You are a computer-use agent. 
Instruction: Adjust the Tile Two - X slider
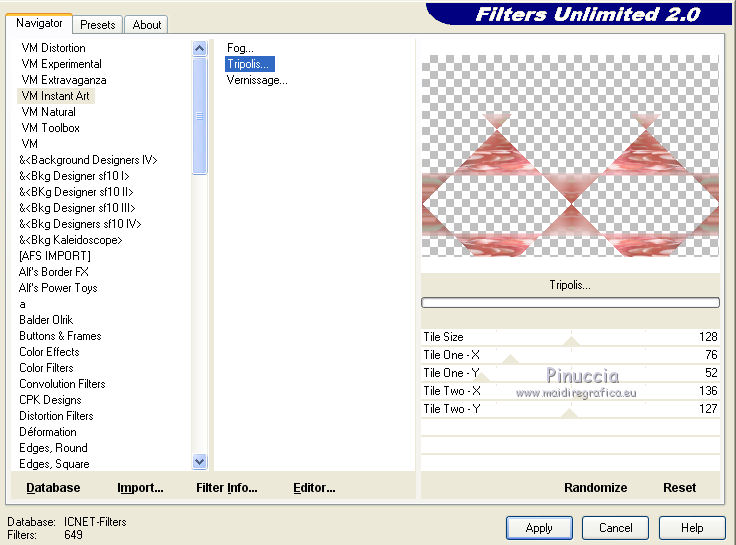[x=570, y=391]
